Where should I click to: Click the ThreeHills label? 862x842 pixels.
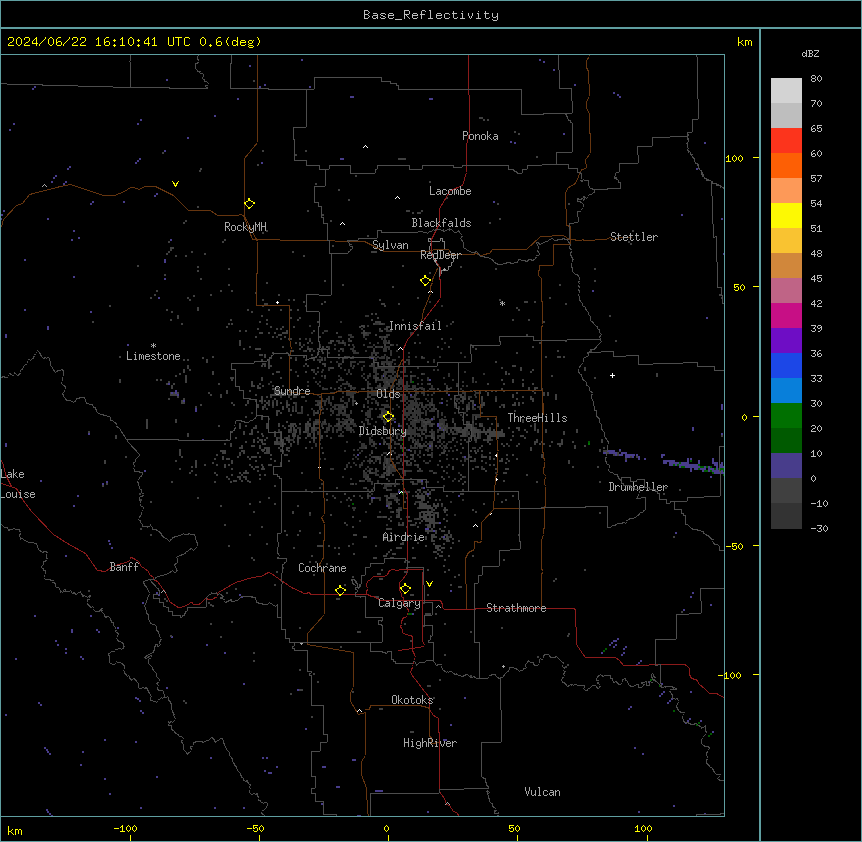tap(537, 418)
